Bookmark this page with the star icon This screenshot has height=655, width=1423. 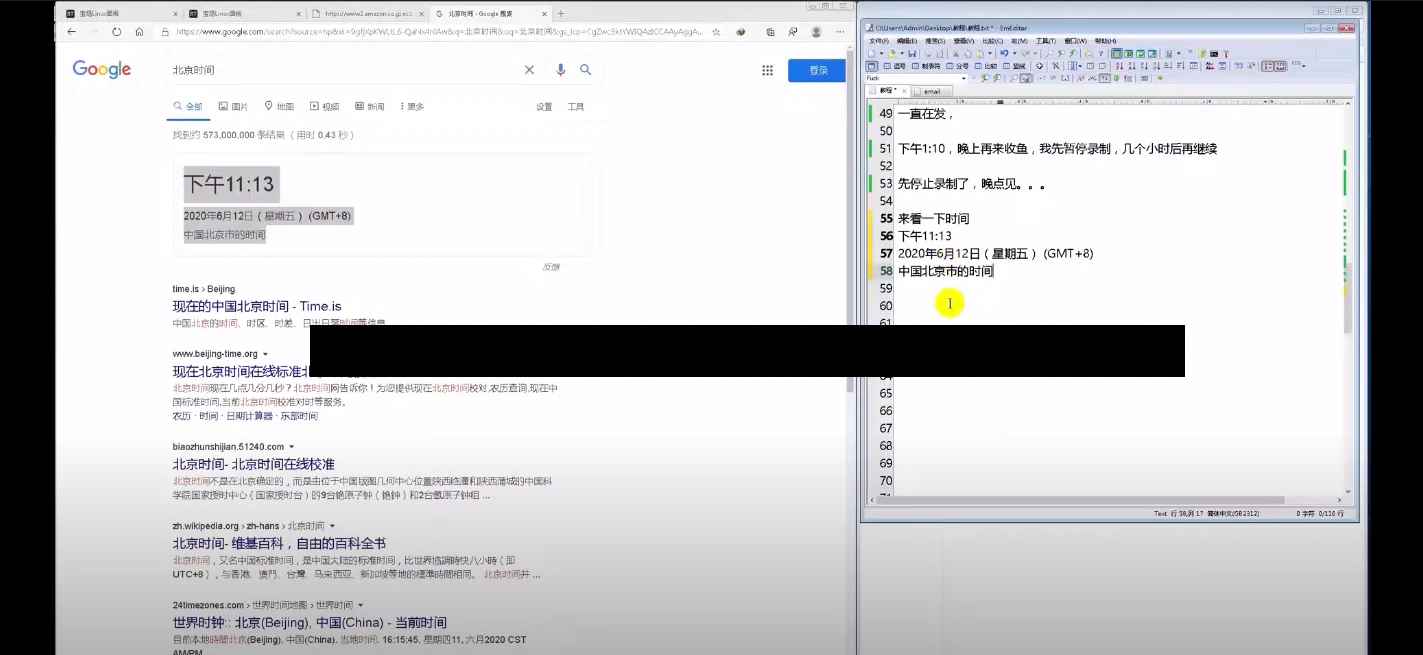pos(716,32)
